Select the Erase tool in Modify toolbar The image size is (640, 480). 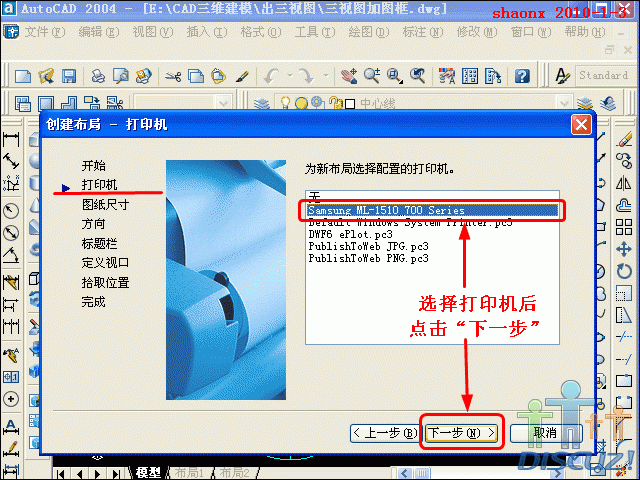click(x=624, y=139)
